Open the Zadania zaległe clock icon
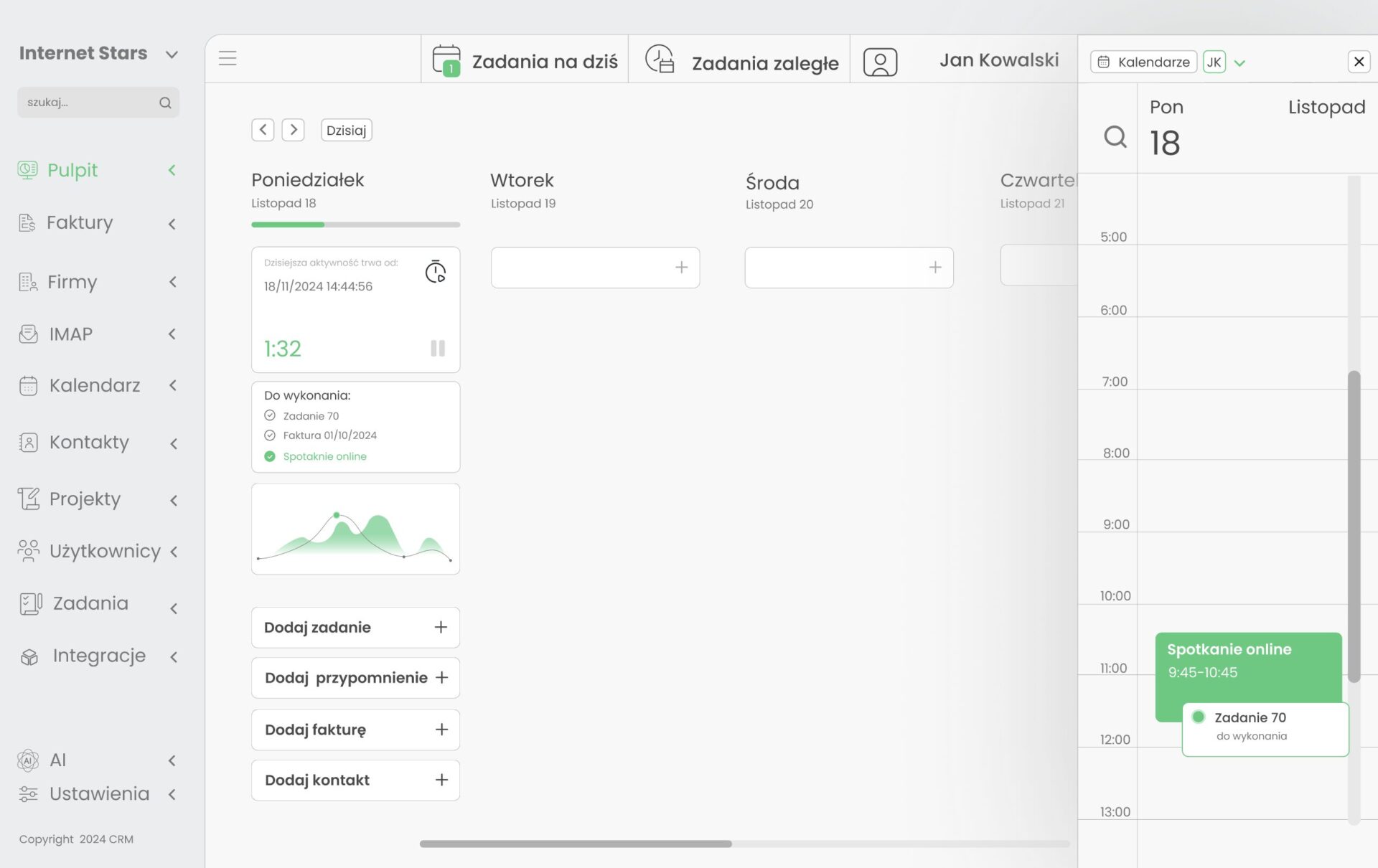1378x868 pixels. click(x=659, y=60)
